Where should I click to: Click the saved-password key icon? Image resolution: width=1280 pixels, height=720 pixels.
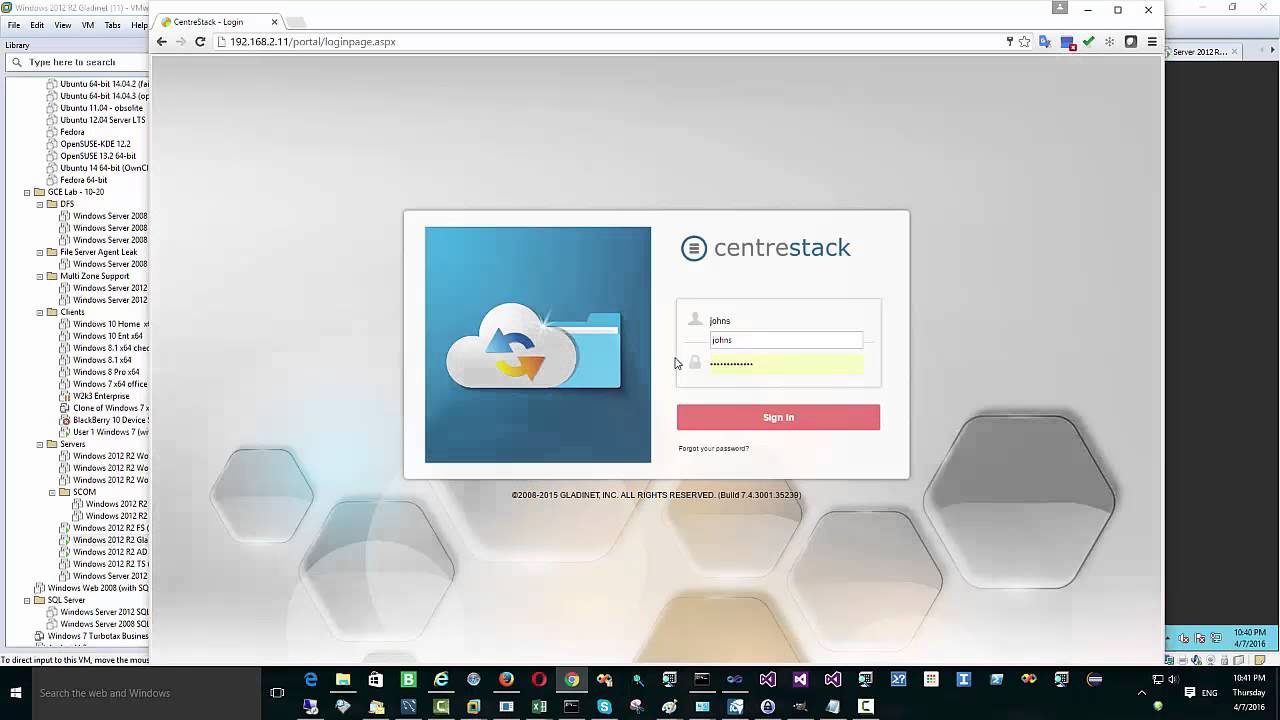pyautogui.click(x=1009, y=42)
